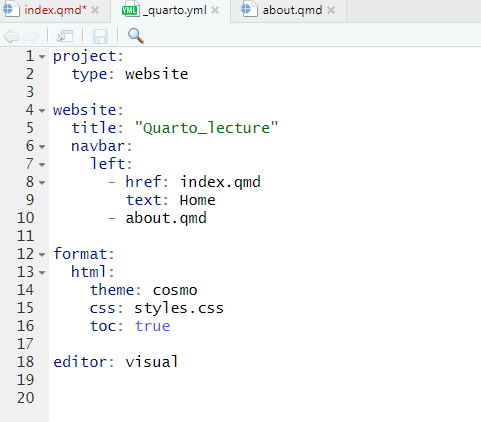The width and height of the screenshot is (481, 422).
Task: Collapse the website section fold arrow
Action: click(42, 111)
